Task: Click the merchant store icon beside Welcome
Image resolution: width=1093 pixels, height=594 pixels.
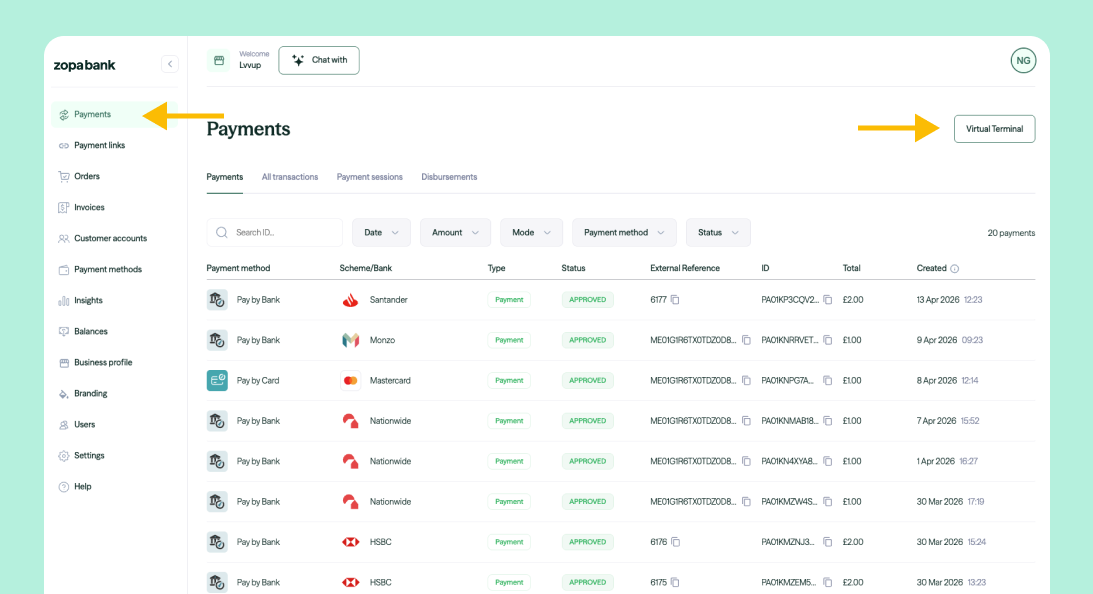Action: (218, 61)
